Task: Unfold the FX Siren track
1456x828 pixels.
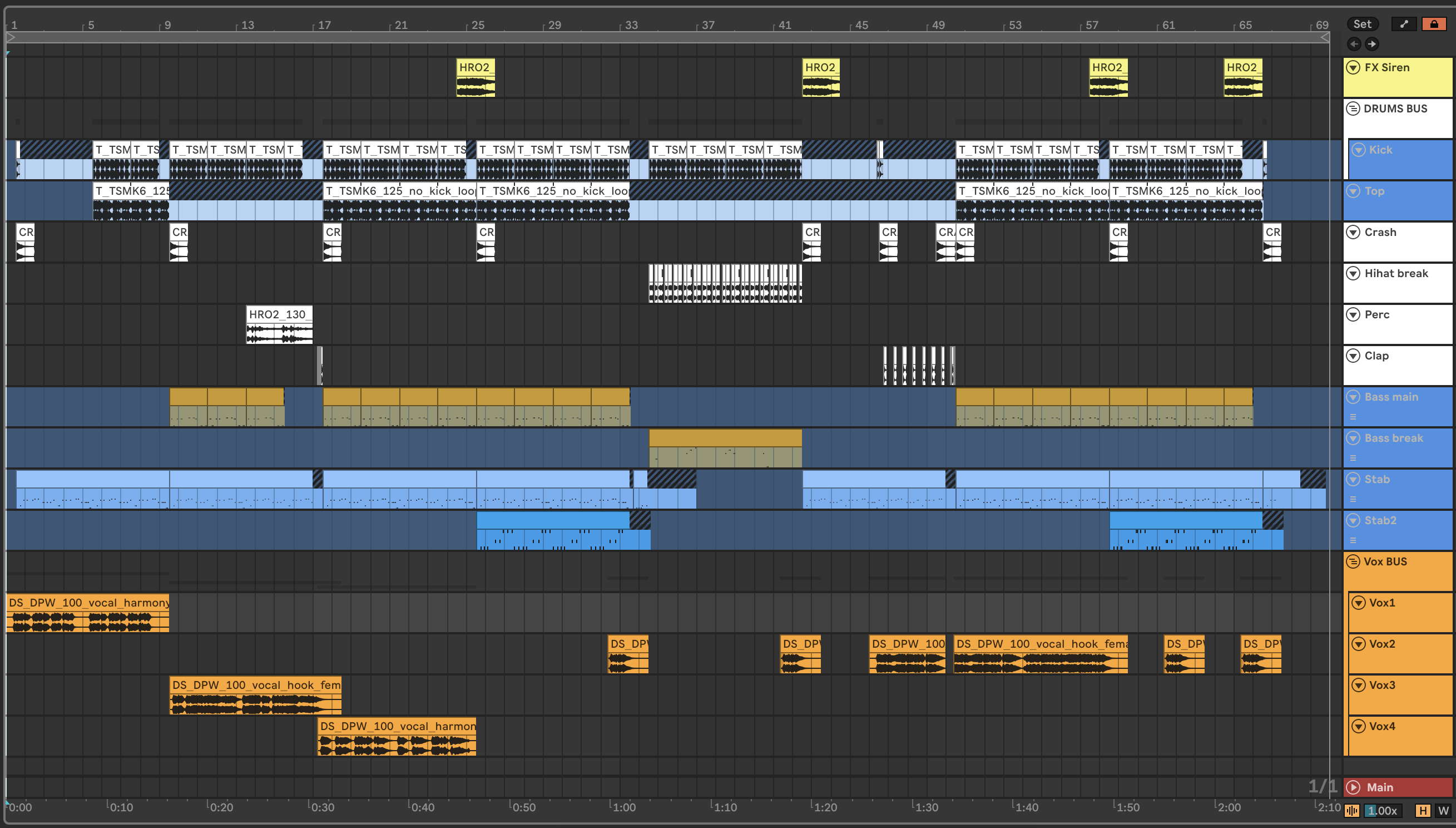Action: click(1354, 68)
